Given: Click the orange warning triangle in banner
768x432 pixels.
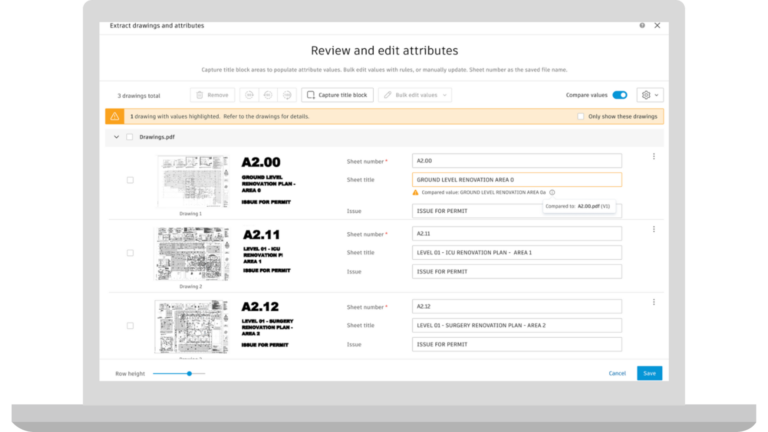Looking at the screenshot, I should click(x=115, y=117).
